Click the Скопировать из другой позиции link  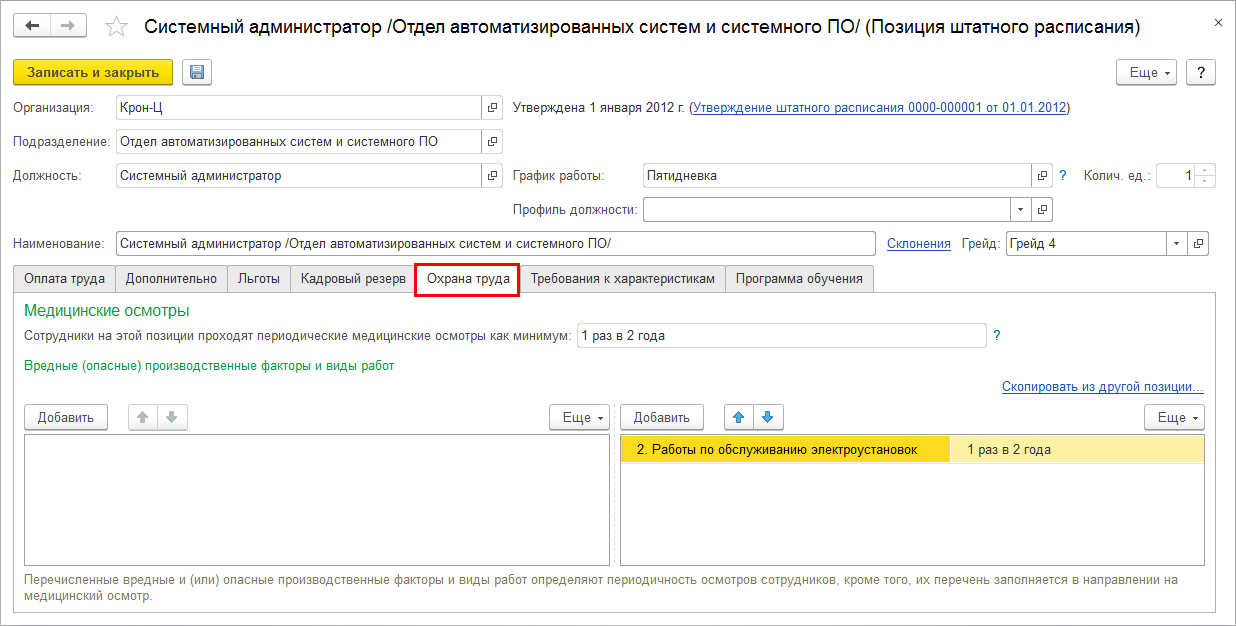(x=1102, y=387)
